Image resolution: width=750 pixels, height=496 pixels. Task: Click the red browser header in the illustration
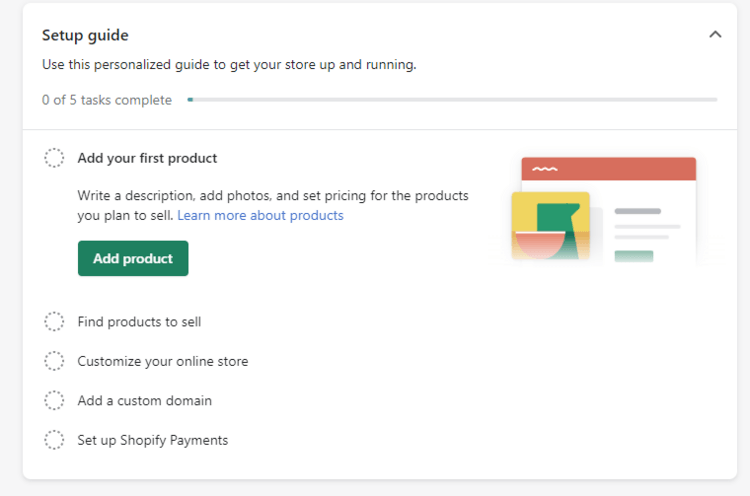point(608,169)
